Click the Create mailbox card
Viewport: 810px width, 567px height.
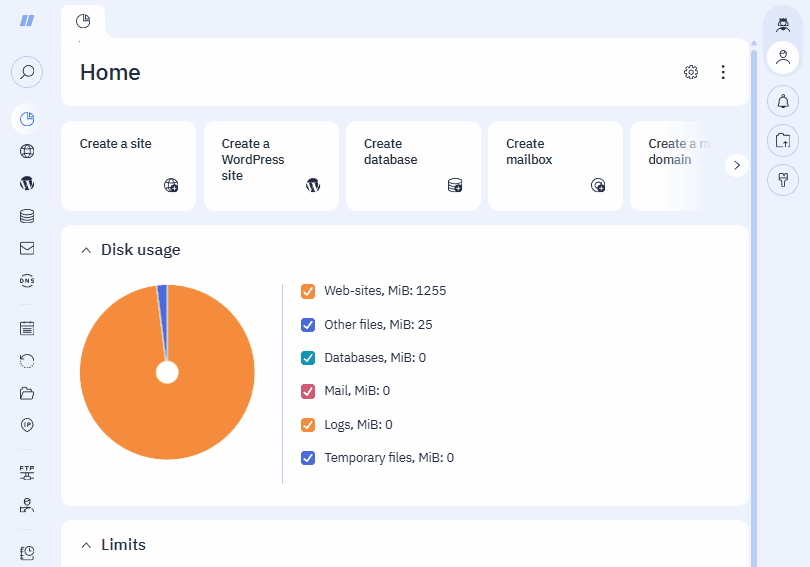click(555, 166)
